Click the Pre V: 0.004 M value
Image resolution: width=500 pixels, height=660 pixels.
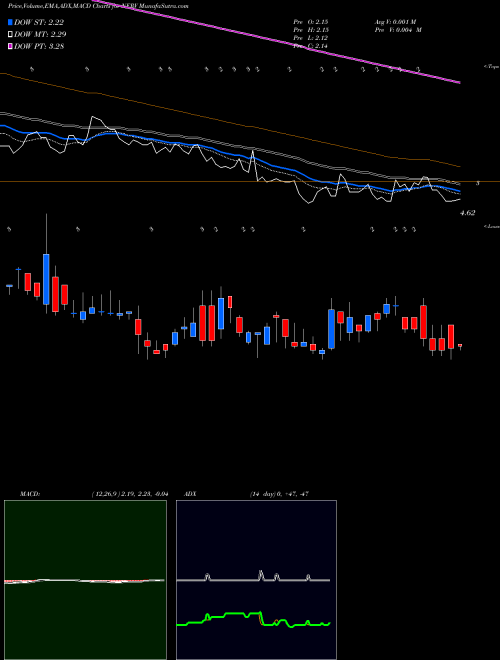(x=398, y=30)
